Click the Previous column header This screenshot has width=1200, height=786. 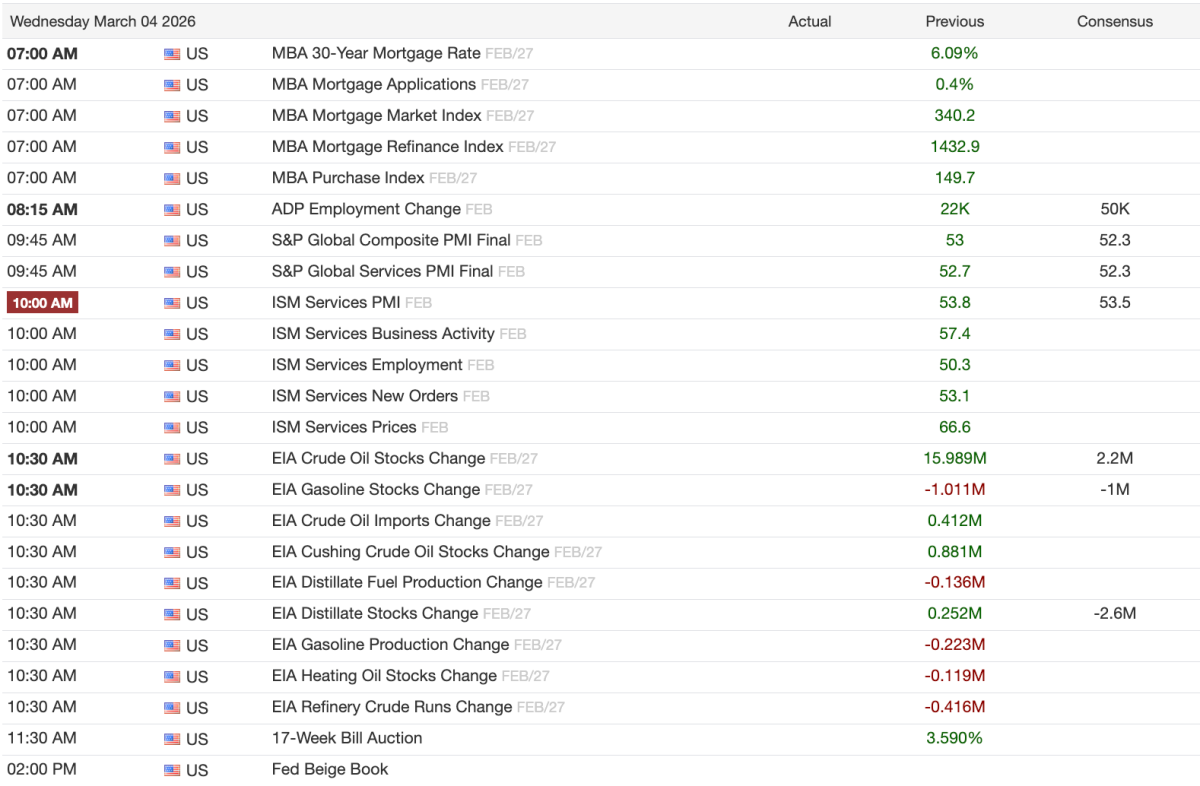[954, 21]
